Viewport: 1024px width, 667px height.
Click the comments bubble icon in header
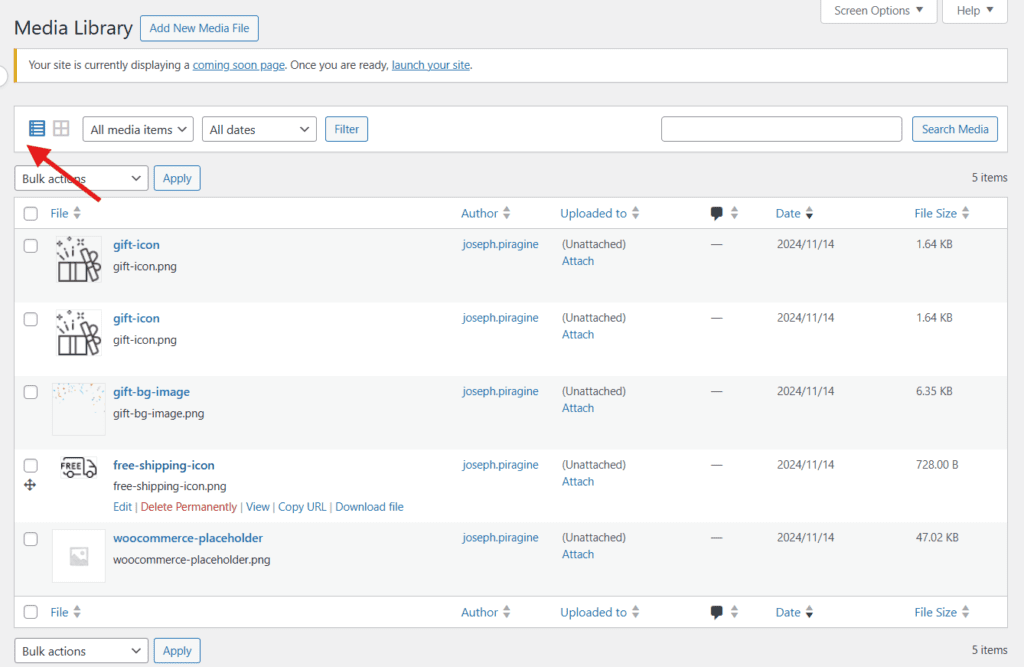click(x=716, y=213)
